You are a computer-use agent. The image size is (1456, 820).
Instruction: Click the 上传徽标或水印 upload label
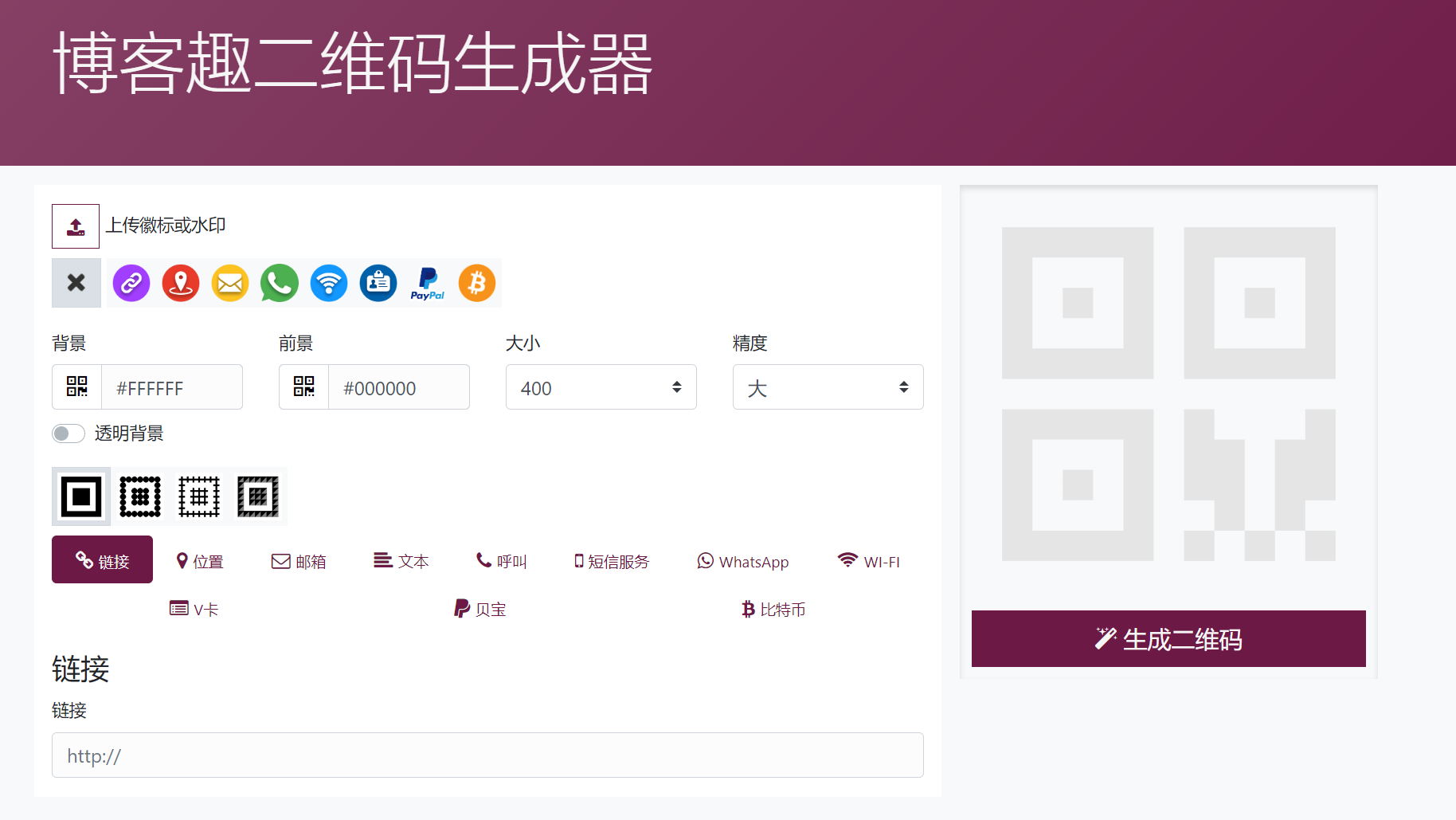tap(166, 226)
